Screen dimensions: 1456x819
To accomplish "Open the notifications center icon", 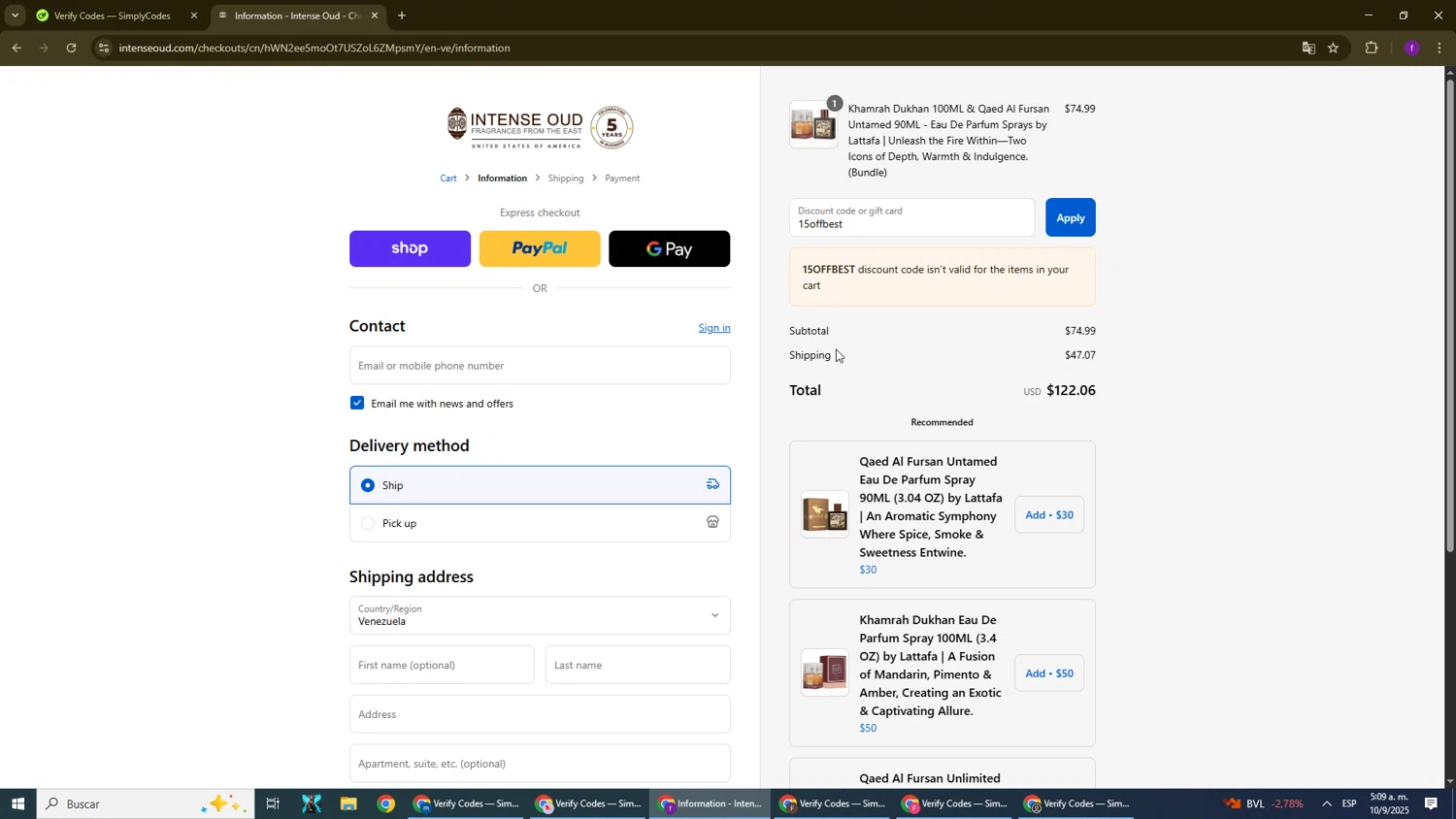I will pos(1432,803).
